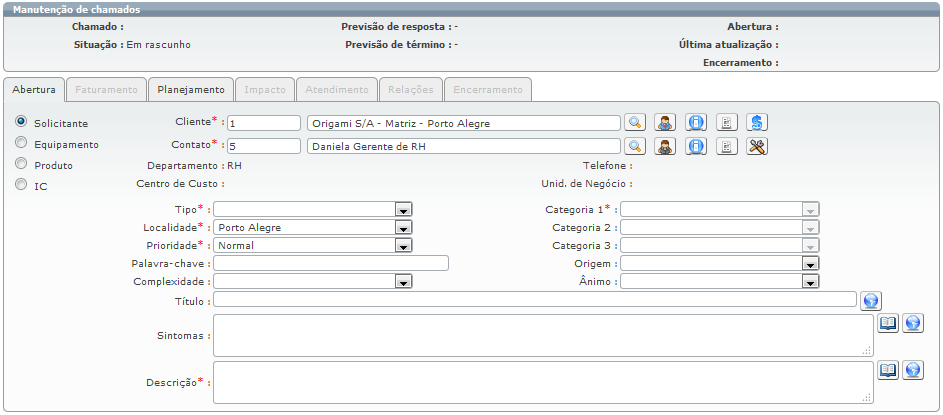The width and height of the screenshot is (943, 415).
Task: Expand the Tipo dropdown
Action: pos(404,210)
